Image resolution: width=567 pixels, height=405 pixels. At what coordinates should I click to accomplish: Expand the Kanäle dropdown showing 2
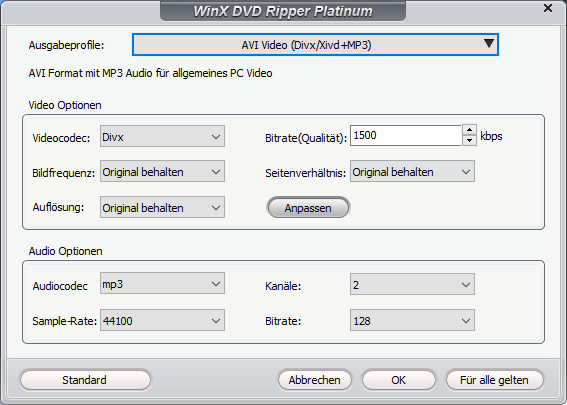click(412, 284)
